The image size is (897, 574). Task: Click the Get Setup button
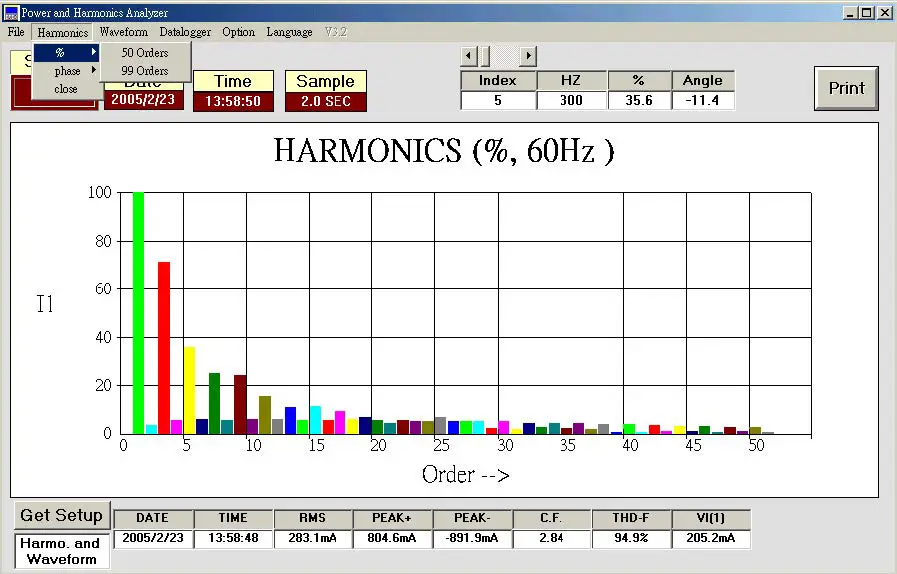coord(61,515)
